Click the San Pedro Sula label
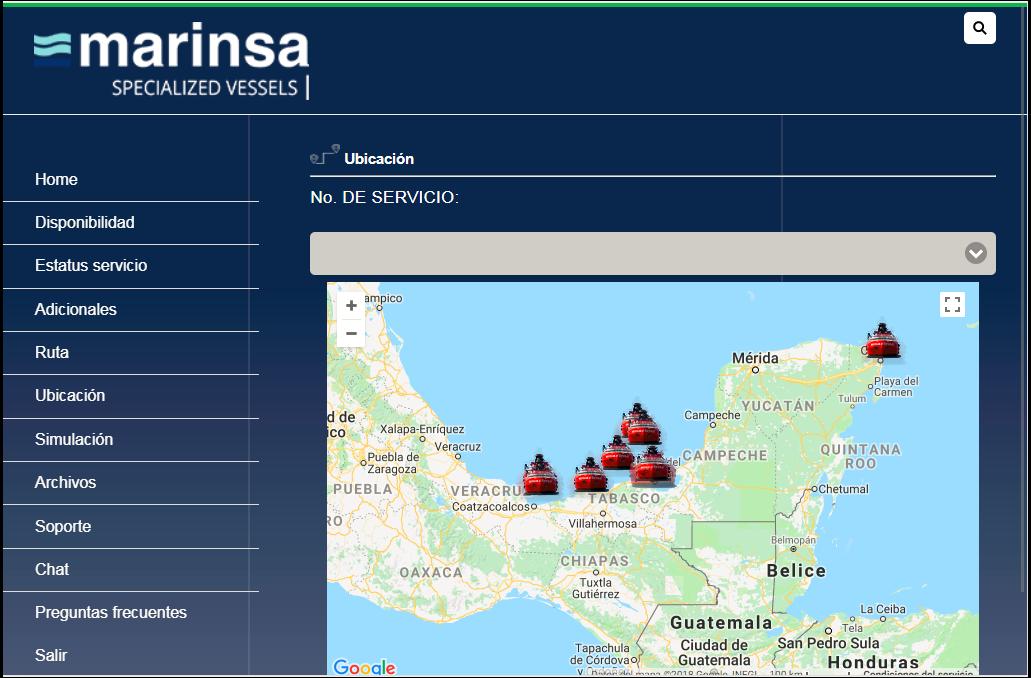The image size is (1031, 678). click(828, 642)
